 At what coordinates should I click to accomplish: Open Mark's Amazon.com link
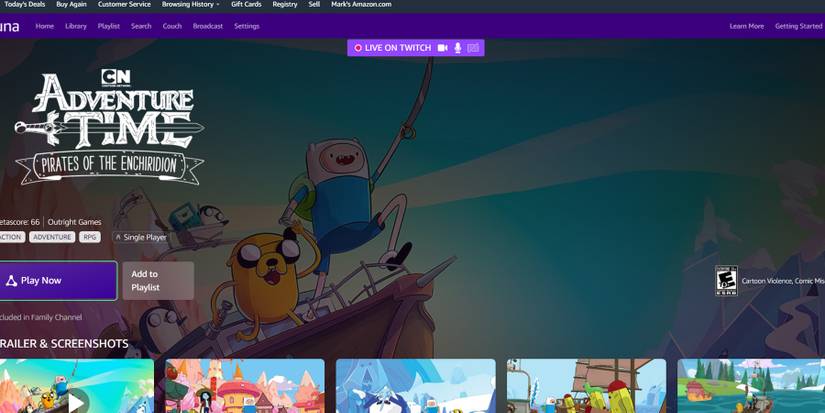coord(361,4)
